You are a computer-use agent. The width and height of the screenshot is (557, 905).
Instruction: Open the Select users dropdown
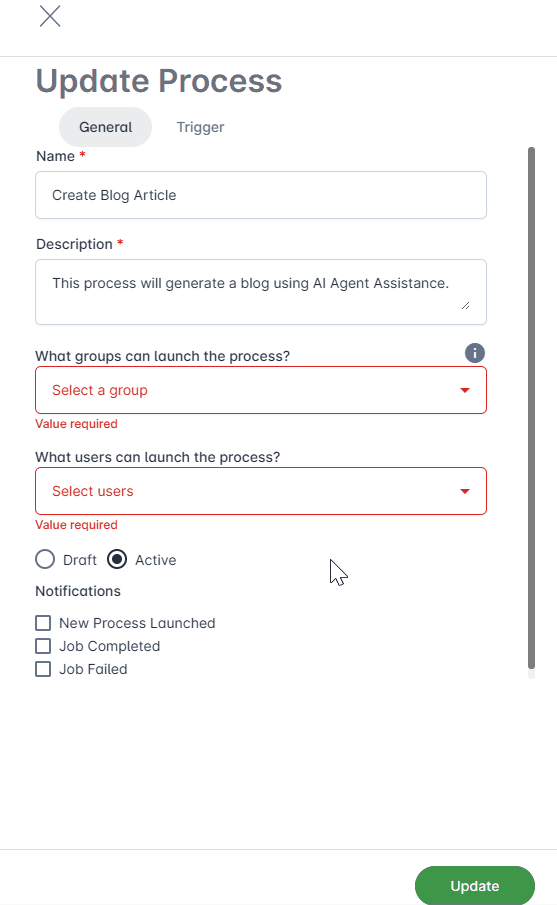click(x=261, y=491)
